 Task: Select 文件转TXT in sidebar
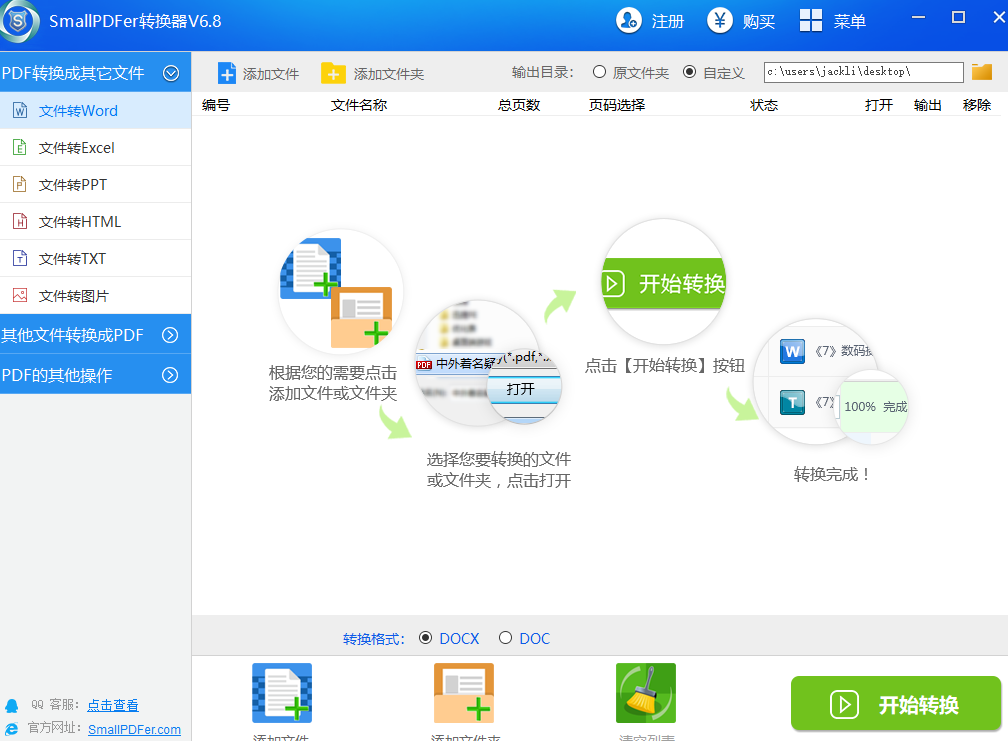coord(95,258)
